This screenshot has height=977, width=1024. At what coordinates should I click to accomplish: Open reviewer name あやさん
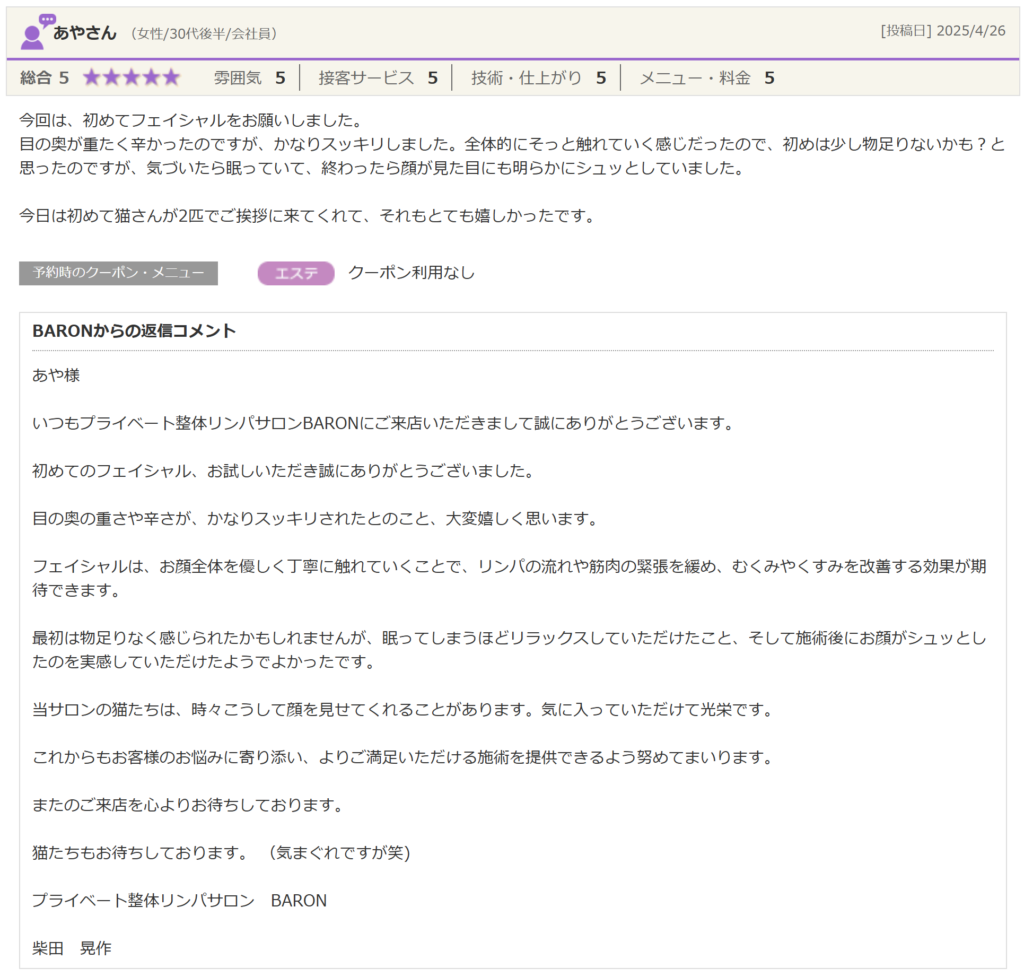click(85, 32)
